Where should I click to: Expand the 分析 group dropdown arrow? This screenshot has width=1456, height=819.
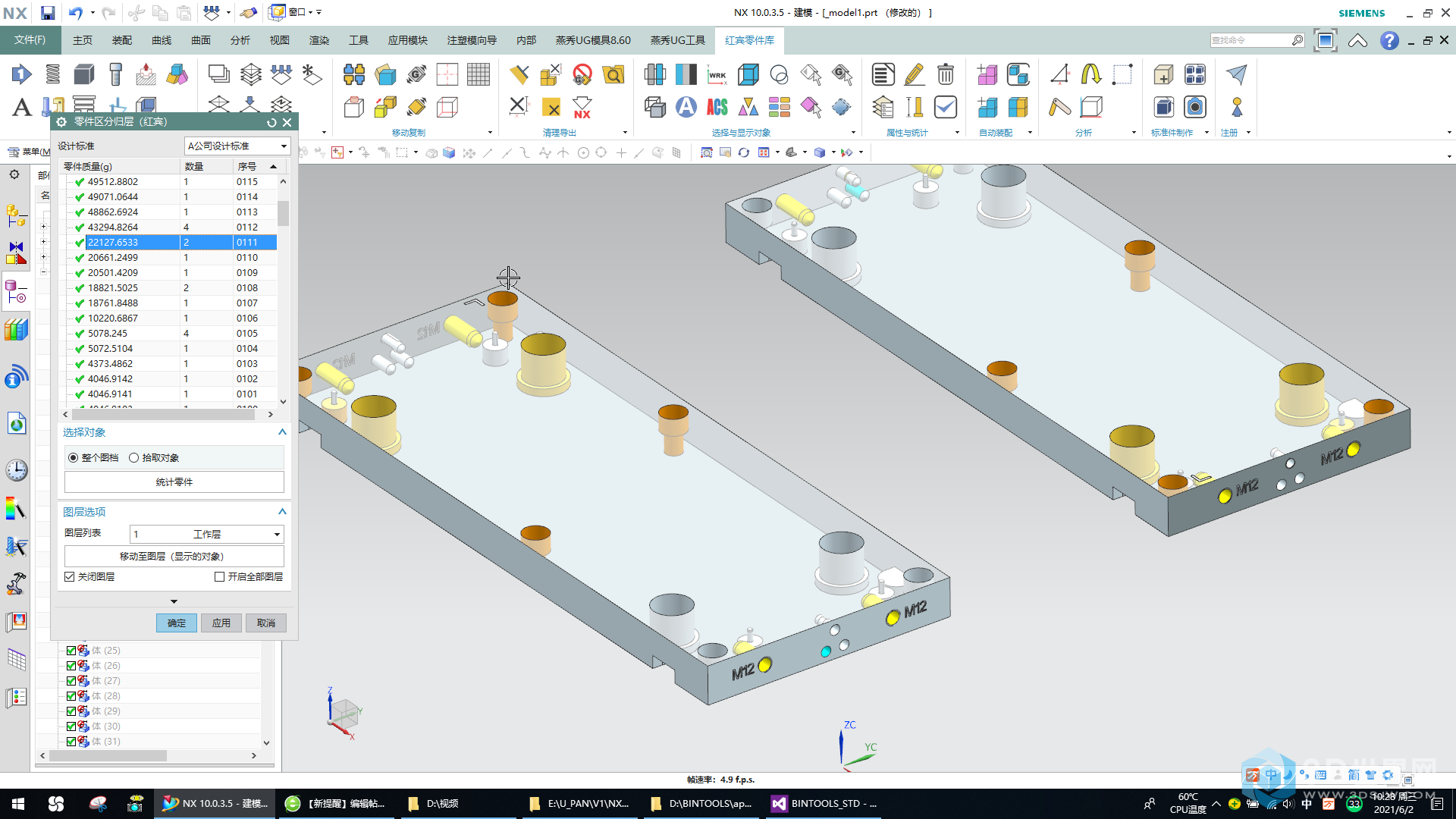click(1134, 133)
